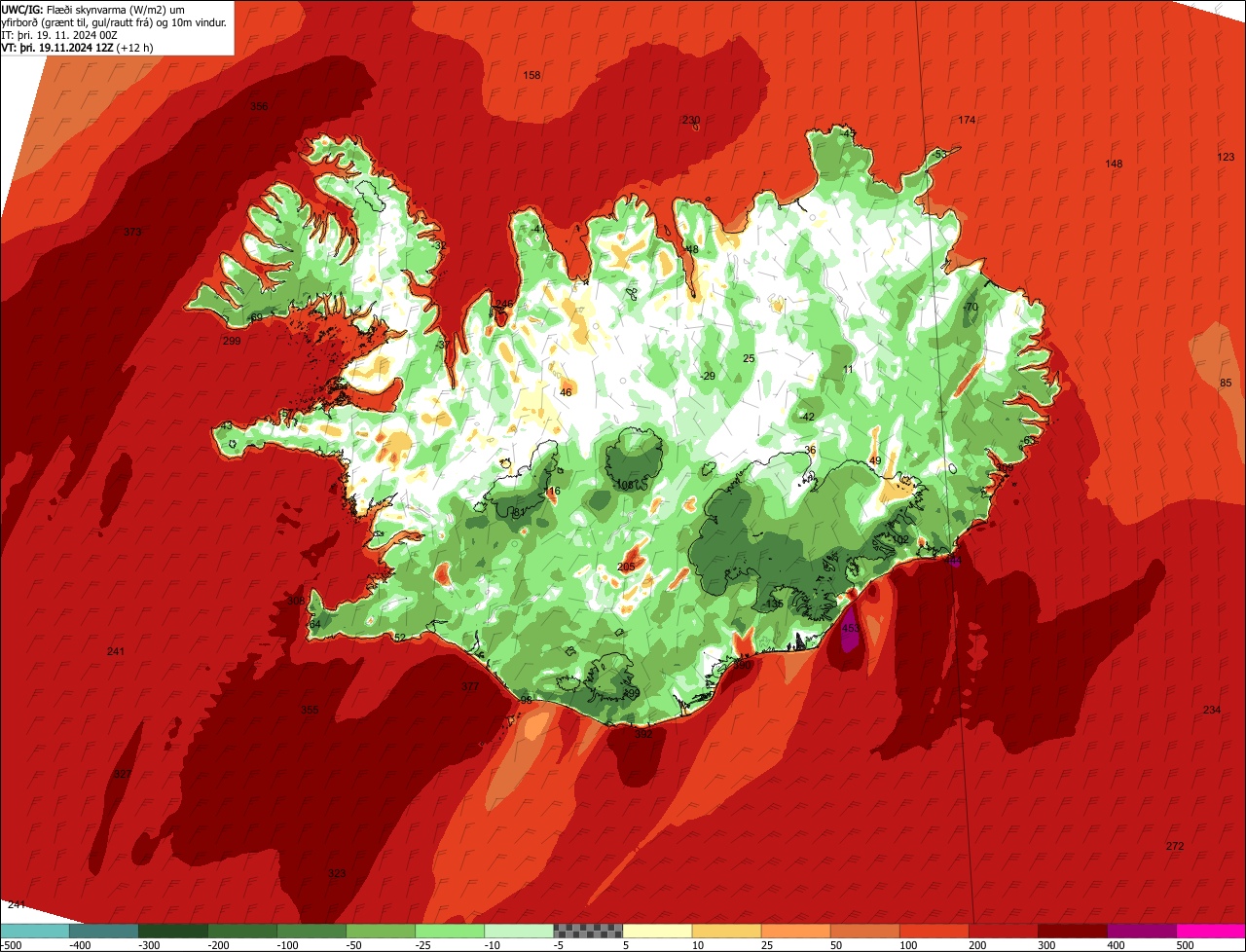Click the purple legend swatch labeled 400

coord(1142,931)
